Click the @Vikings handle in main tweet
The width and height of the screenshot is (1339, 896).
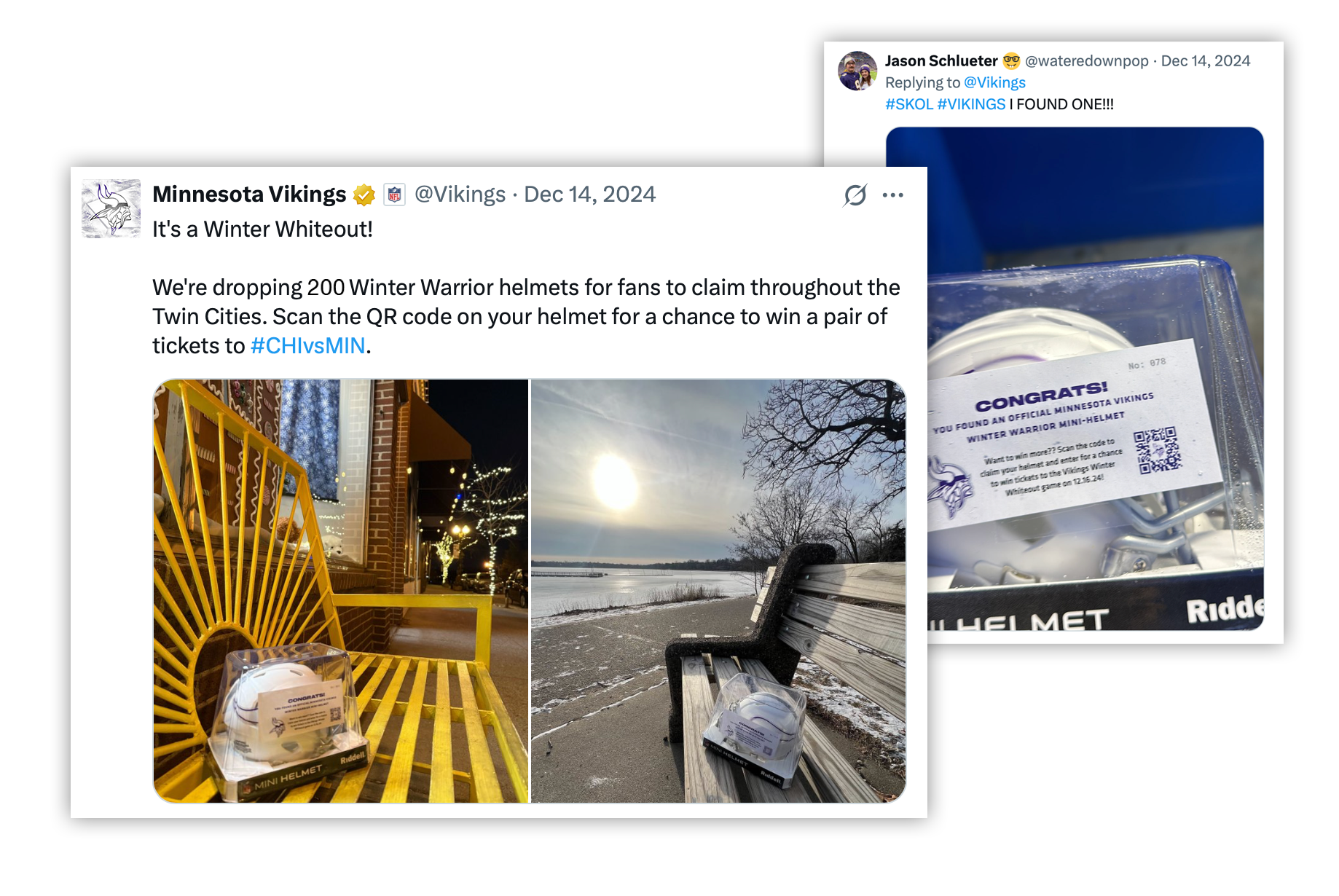(x=460, y=194)
